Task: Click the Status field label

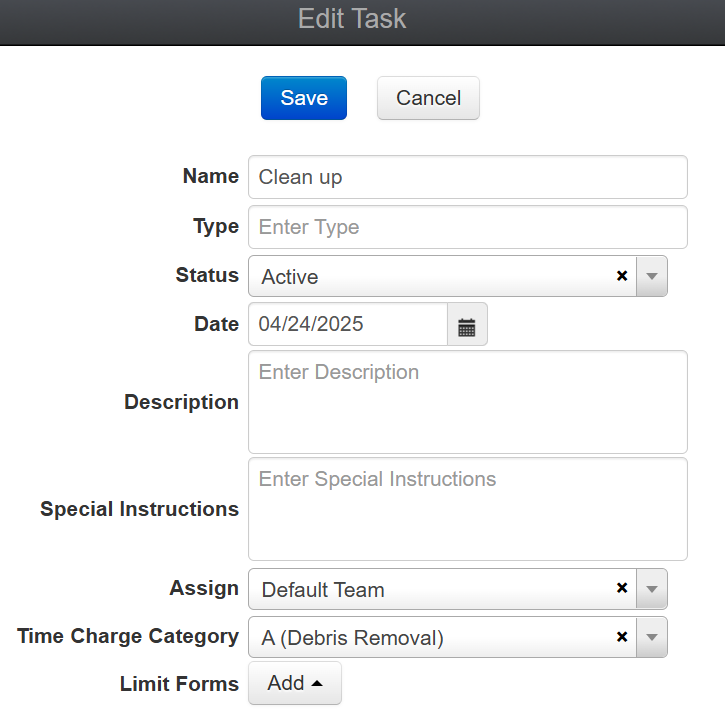Action: click(207, 275)
